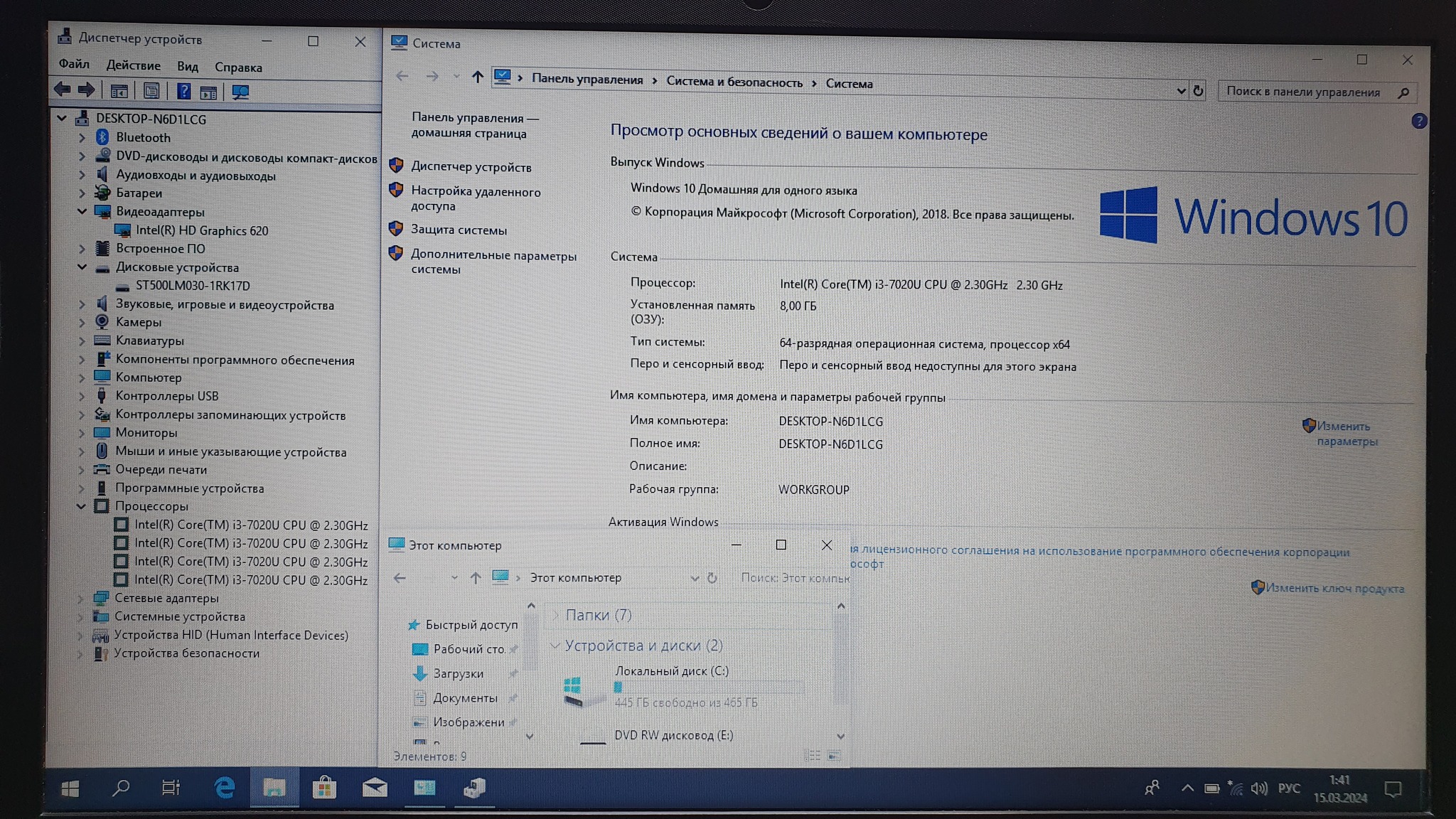Collapse the Устройства и диски section
The height and width of the screenshot is (819, 1456).
555,646
